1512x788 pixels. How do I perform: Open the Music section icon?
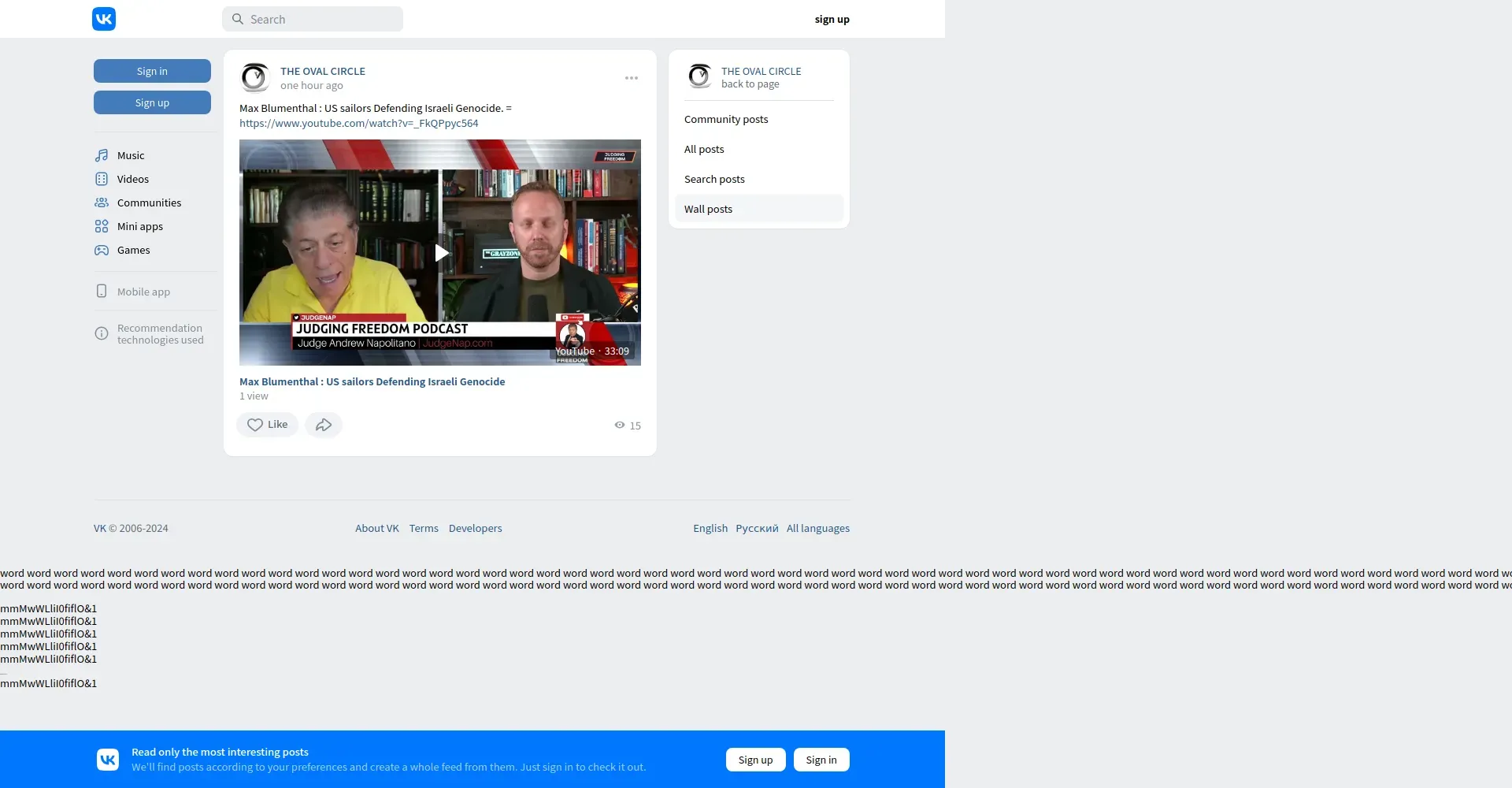pyautogui.click(x=102, y=155)
